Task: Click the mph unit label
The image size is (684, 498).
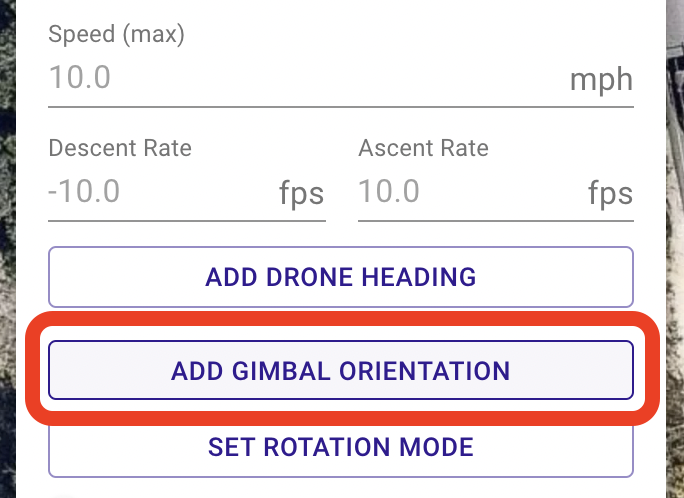Action: [601, 80]
